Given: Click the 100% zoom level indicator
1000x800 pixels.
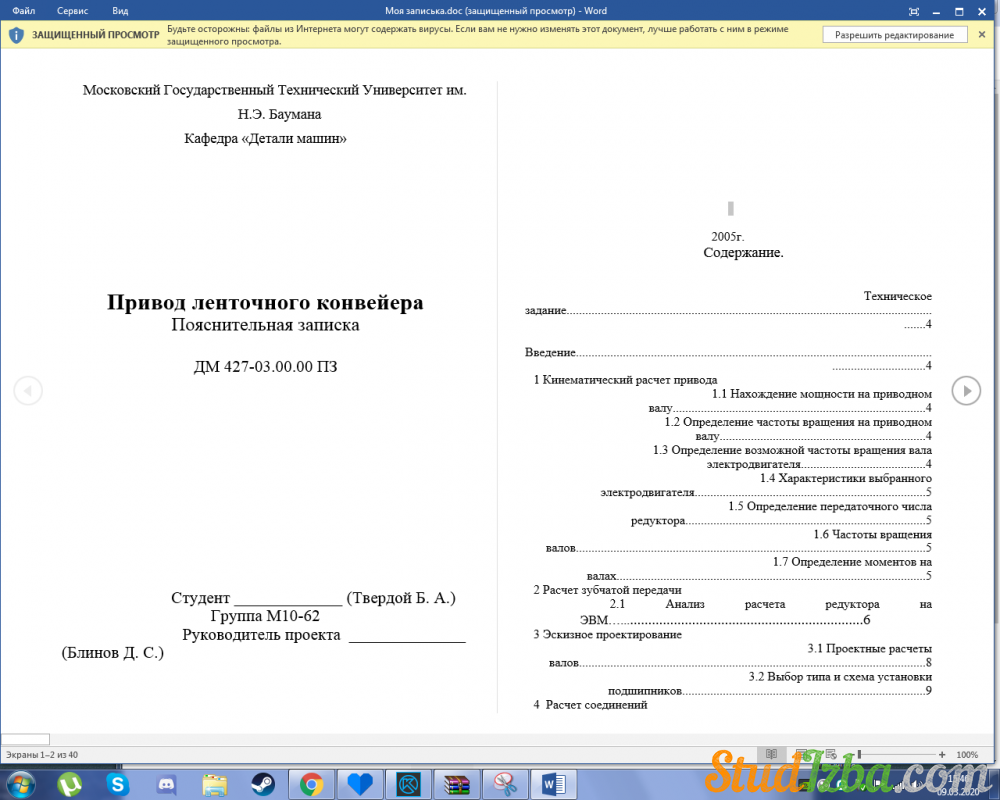Looking at the screenshot, I should (967, 754).
